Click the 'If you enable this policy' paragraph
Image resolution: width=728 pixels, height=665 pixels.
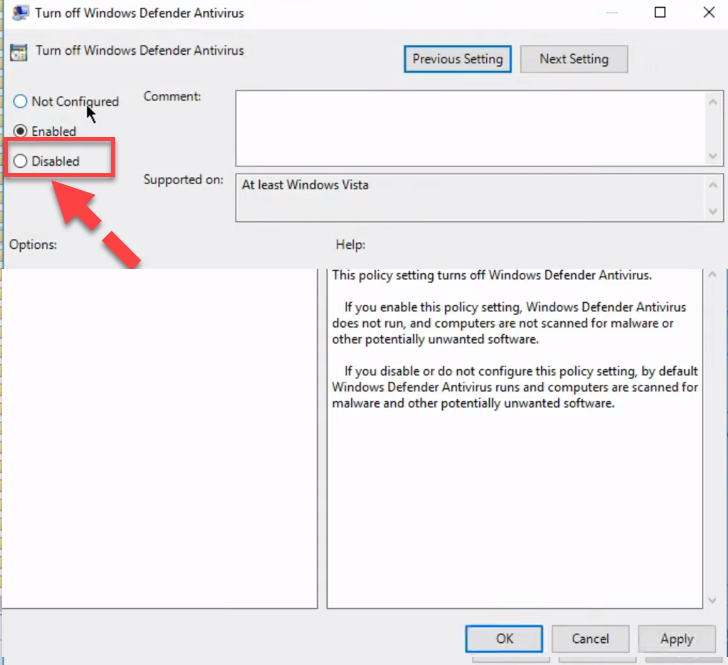pyautogui.click(x=509, y=323)
